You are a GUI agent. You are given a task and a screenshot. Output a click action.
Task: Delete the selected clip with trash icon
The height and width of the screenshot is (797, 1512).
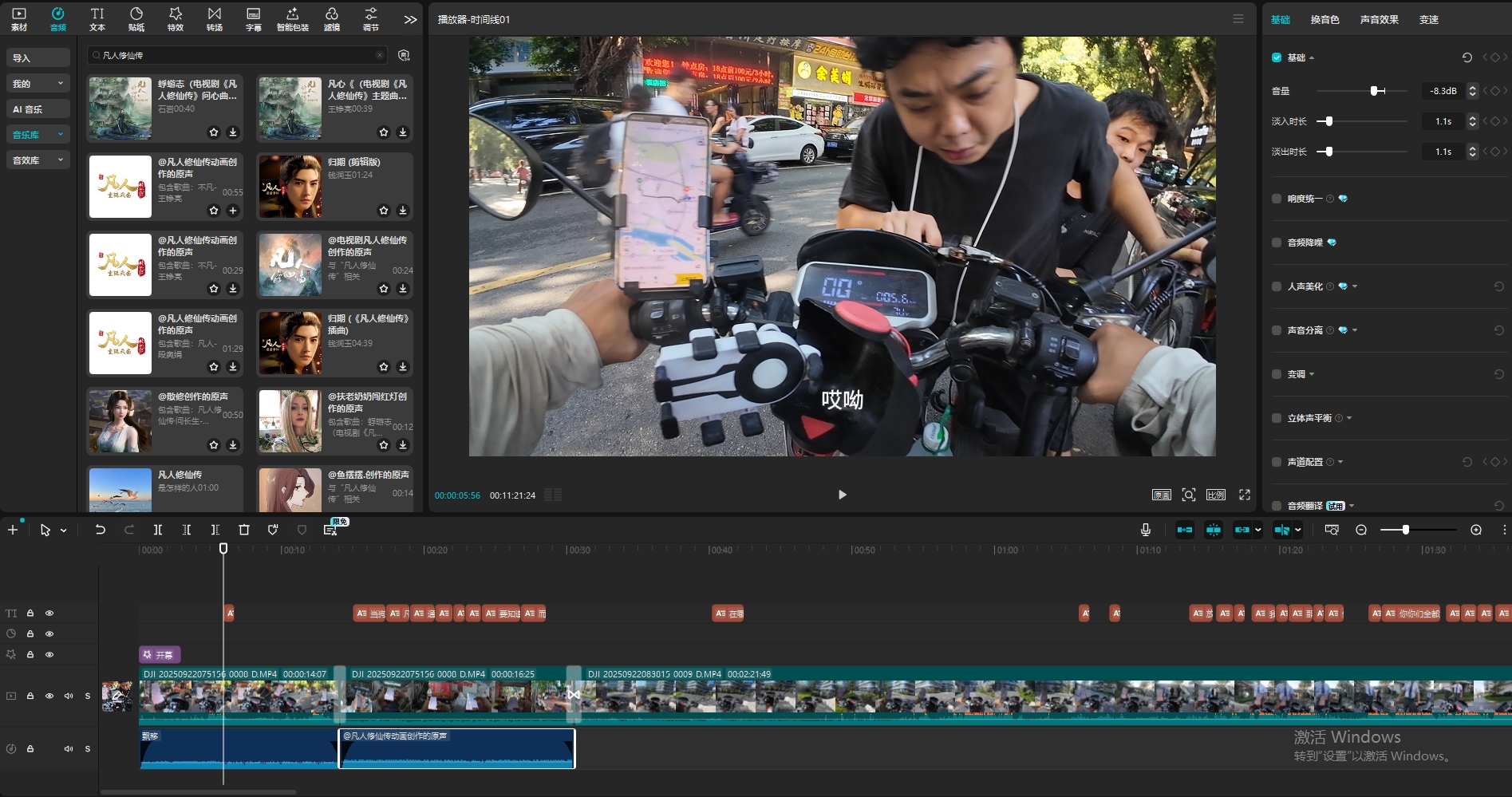[244, 530]
